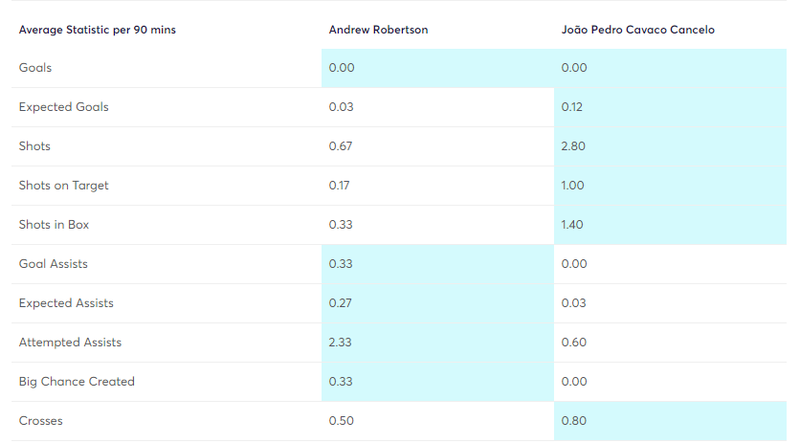Select the 'Average Statistic per 90 mins' header

(97, 30)
